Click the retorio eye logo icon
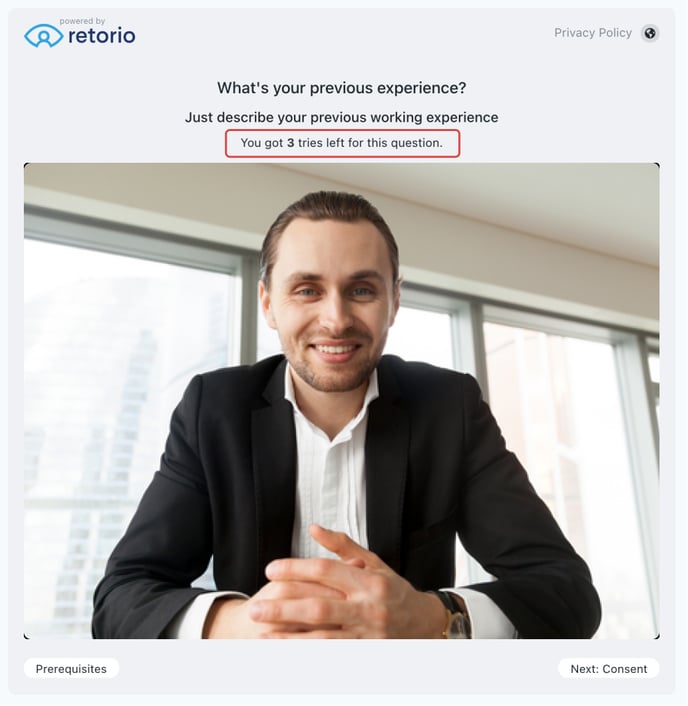This screenshot has height=706, width=688. click(43, 36)
